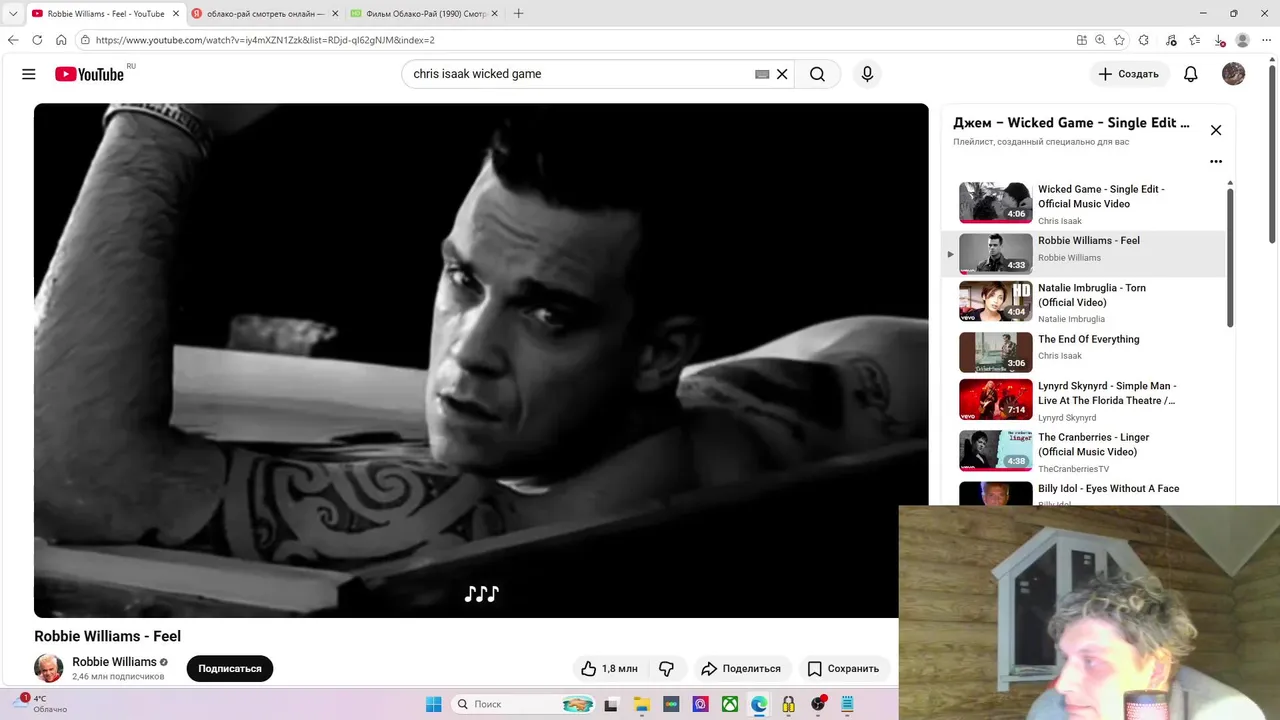This screenshot has height=720, width=1280.
Task: Play The Cranberries - Linger from playlist
Action: [x=1084, y=451]
